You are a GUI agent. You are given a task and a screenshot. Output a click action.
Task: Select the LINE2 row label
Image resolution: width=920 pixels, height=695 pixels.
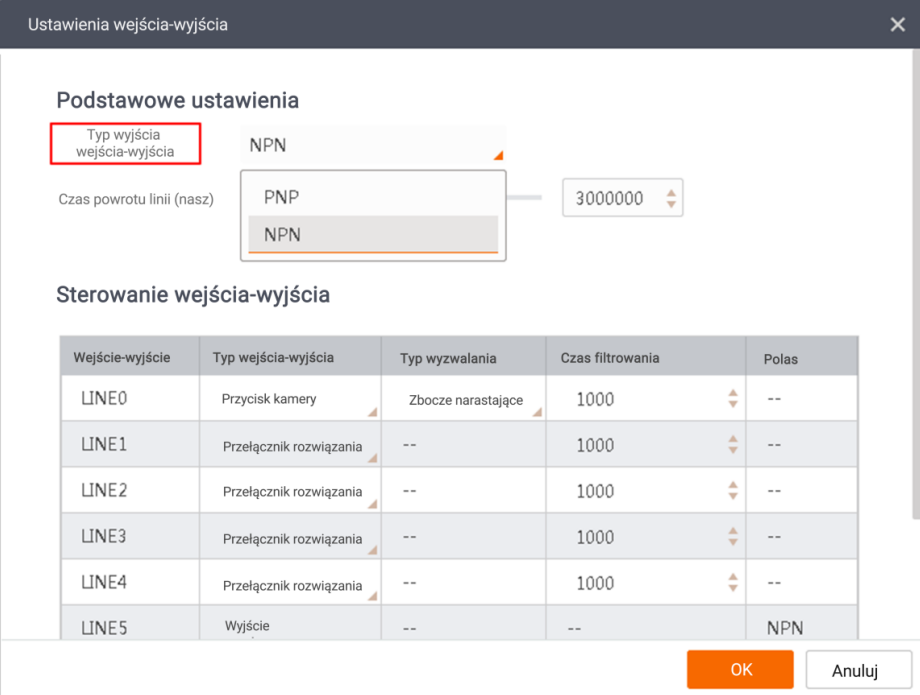pos(104,490)
